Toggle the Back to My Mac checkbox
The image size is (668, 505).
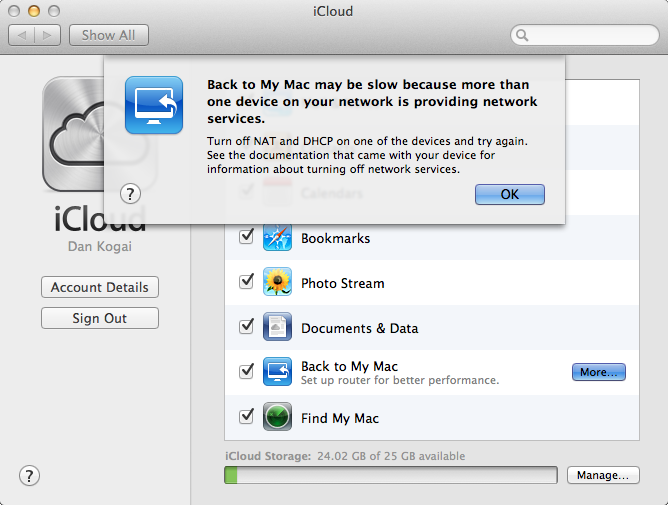pos(246,371)
